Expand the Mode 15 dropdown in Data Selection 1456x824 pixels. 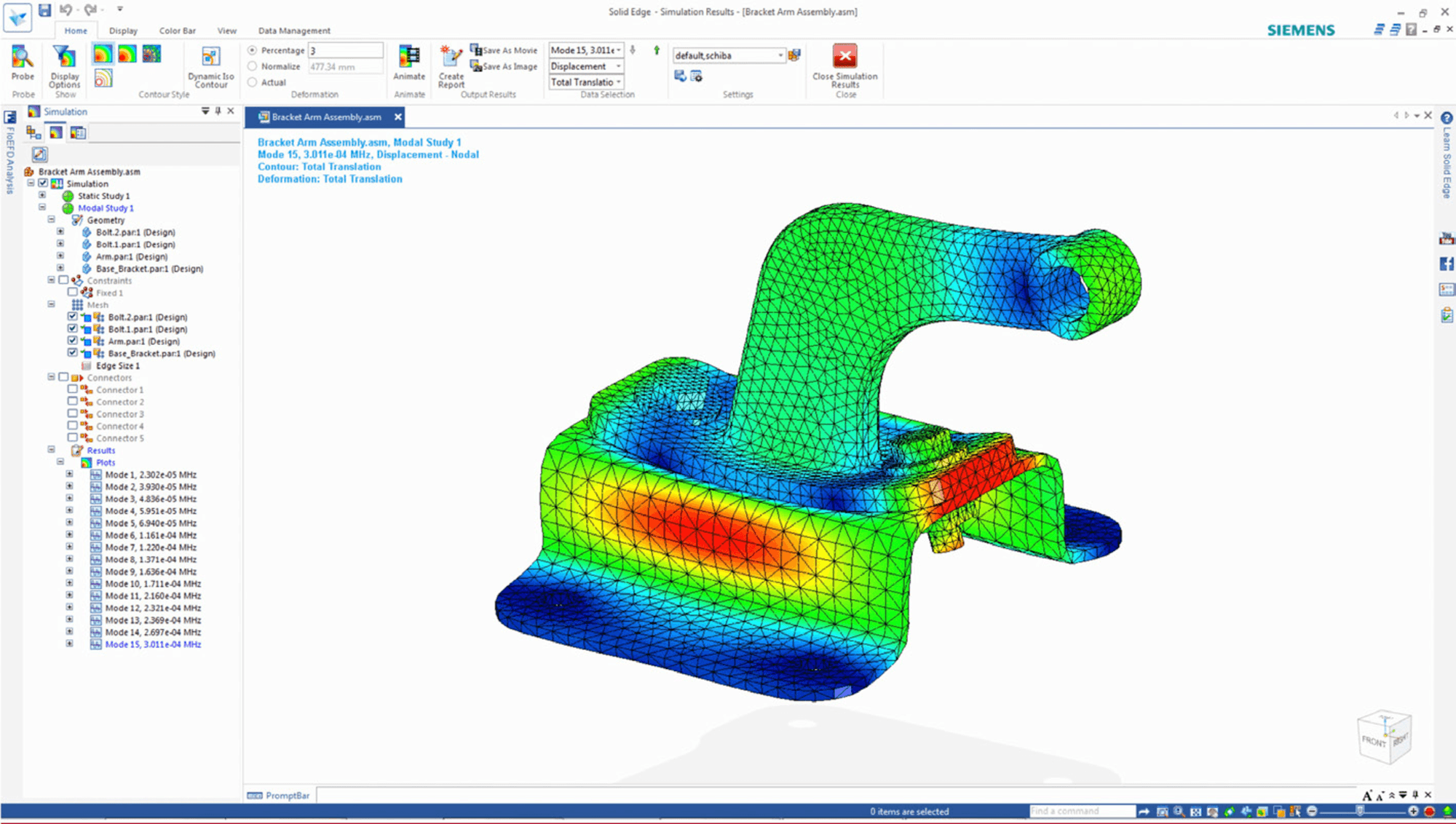[619, 49]
